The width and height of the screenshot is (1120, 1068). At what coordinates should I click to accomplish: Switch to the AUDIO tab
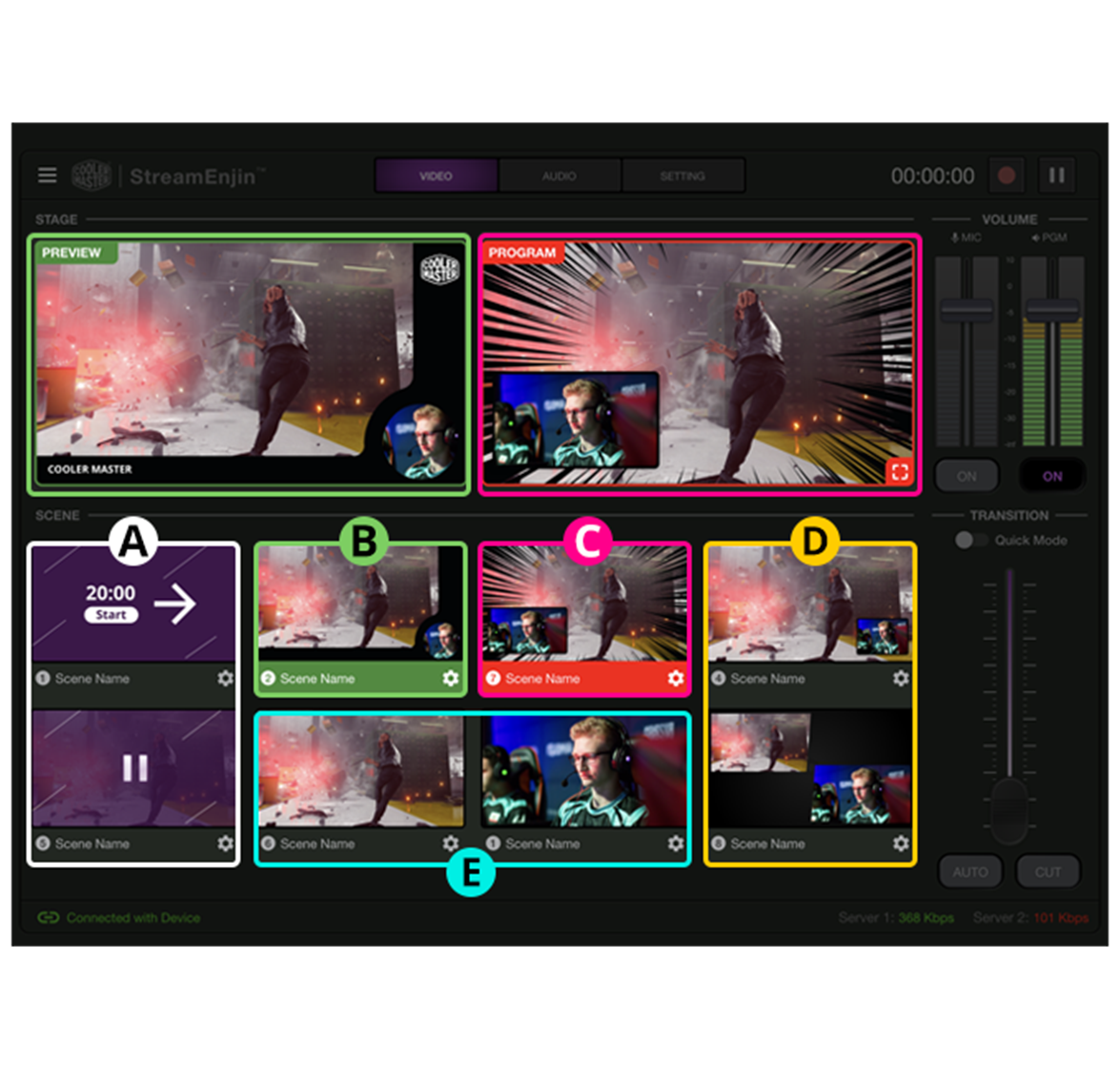pyautogui.click(x=560, y=175)
